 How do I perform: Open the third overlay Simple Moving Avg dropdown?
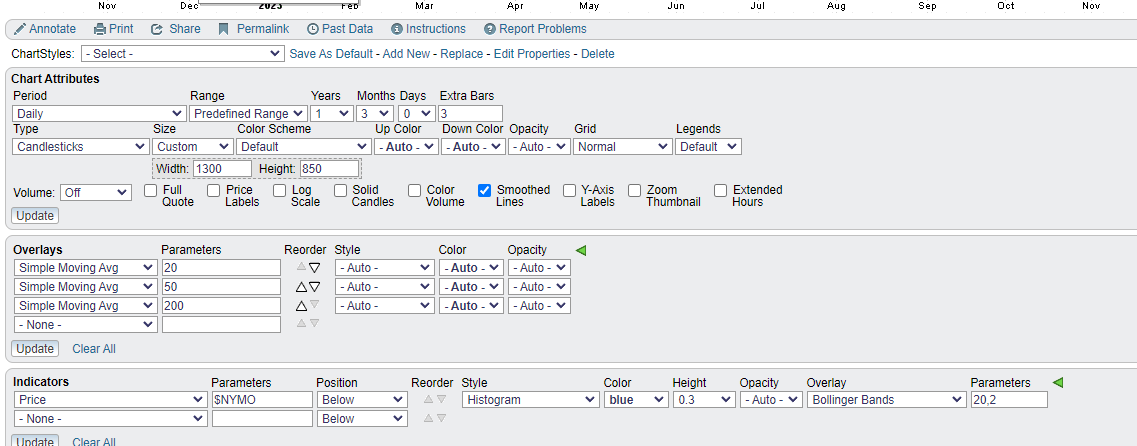click(86, 305)
